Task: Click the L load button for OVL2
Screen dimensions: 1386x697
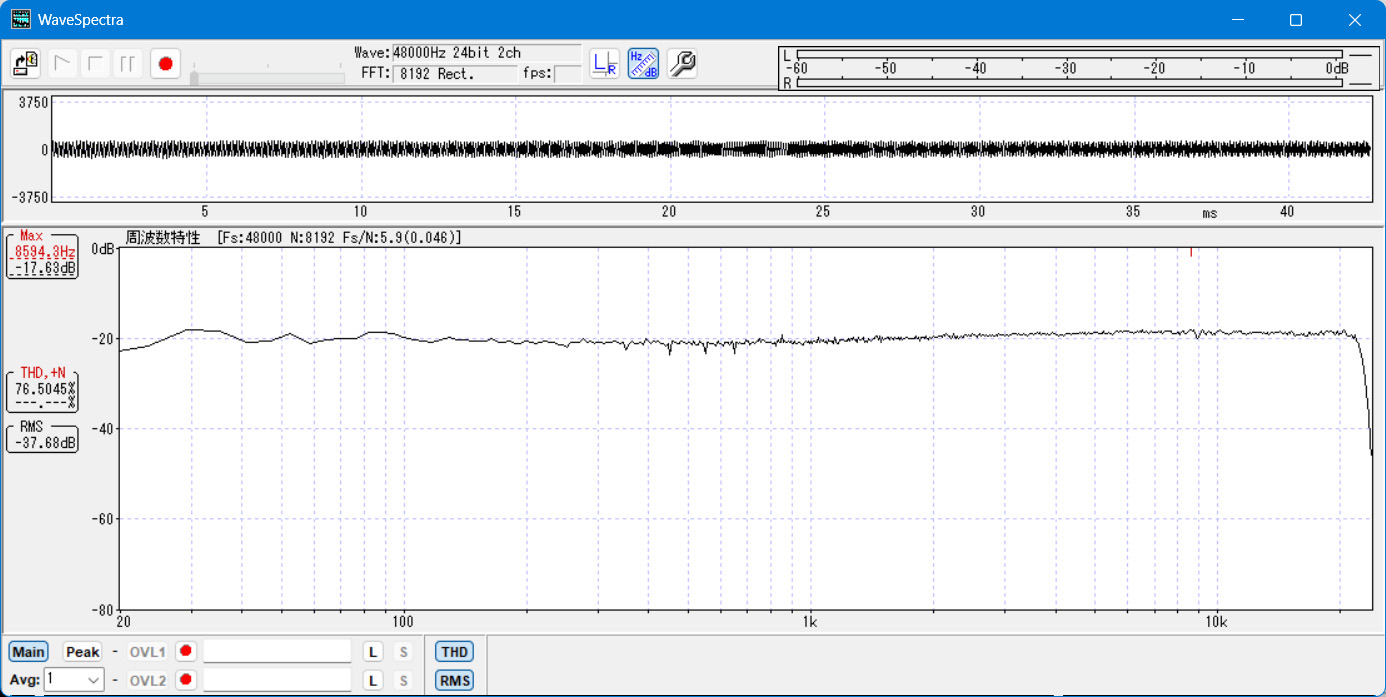Action: pyautogui.click(x=372, y=681)
